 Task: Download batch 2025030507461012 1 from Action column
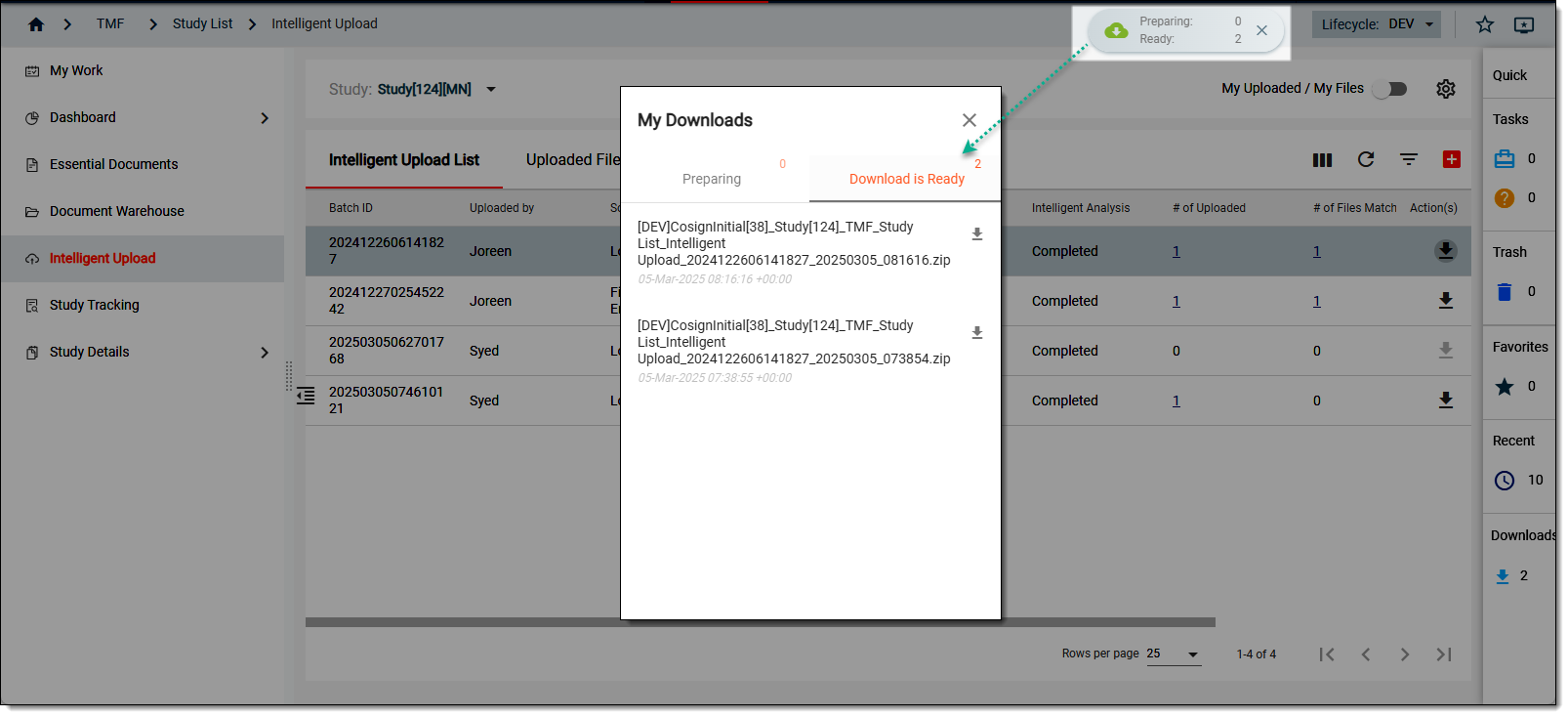pyautogui.click(x=1446, y=401)
